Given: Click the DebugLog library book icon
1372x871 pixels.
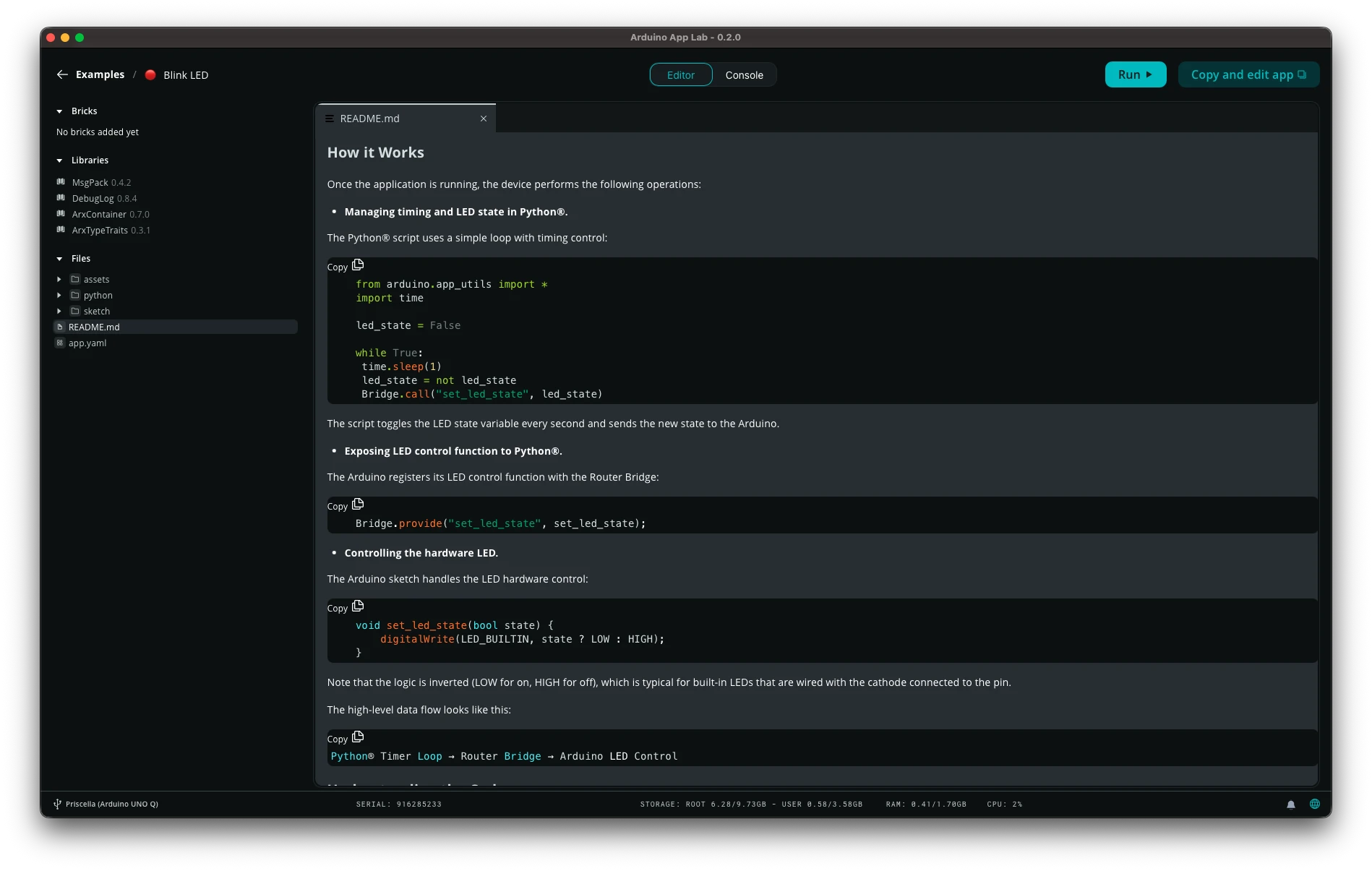Looking at the screenshot, I should pyautogui.click(x=61, y=198).
